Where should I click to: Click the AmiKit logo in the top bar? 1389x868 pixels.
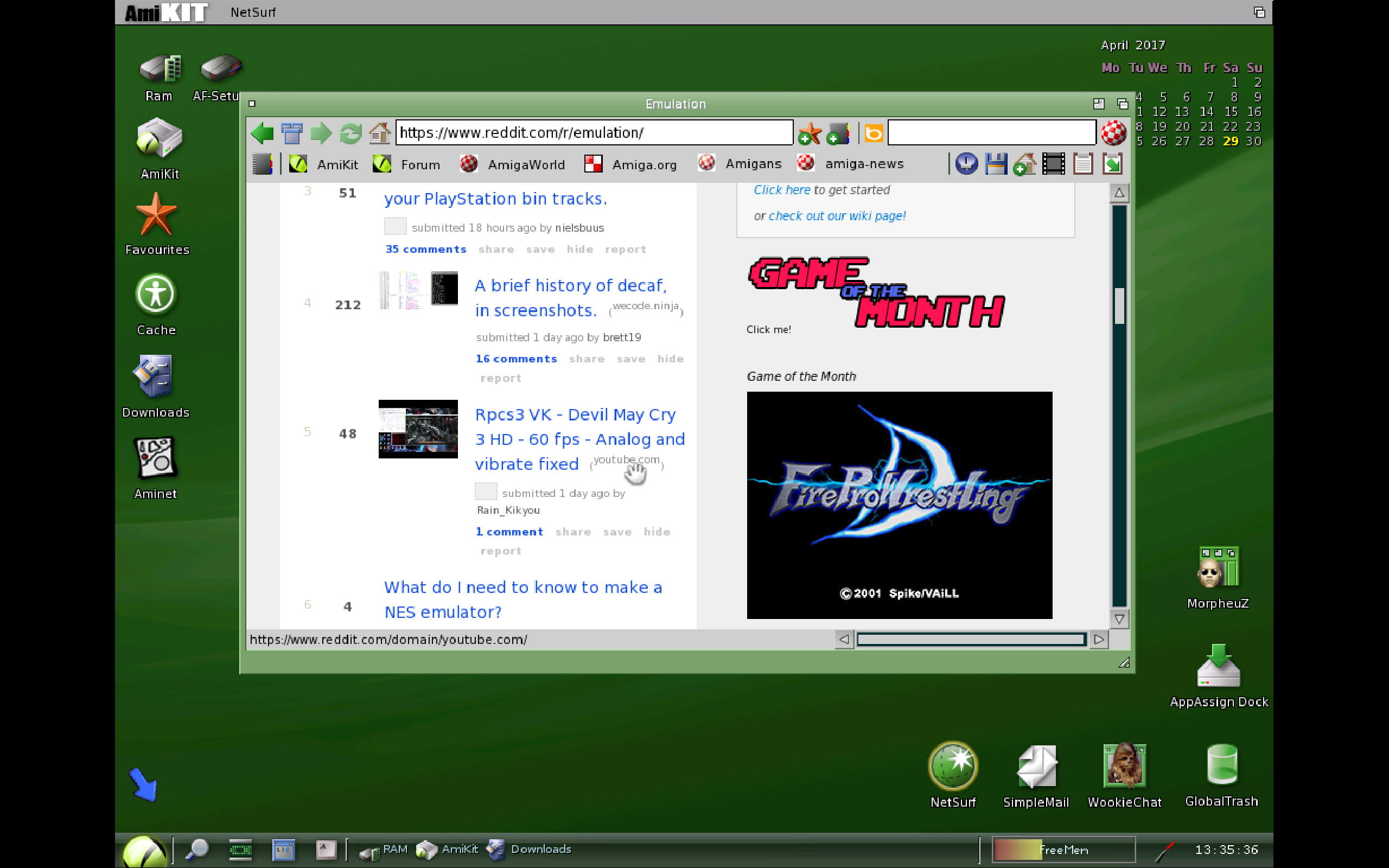click(x=167, y=12)
